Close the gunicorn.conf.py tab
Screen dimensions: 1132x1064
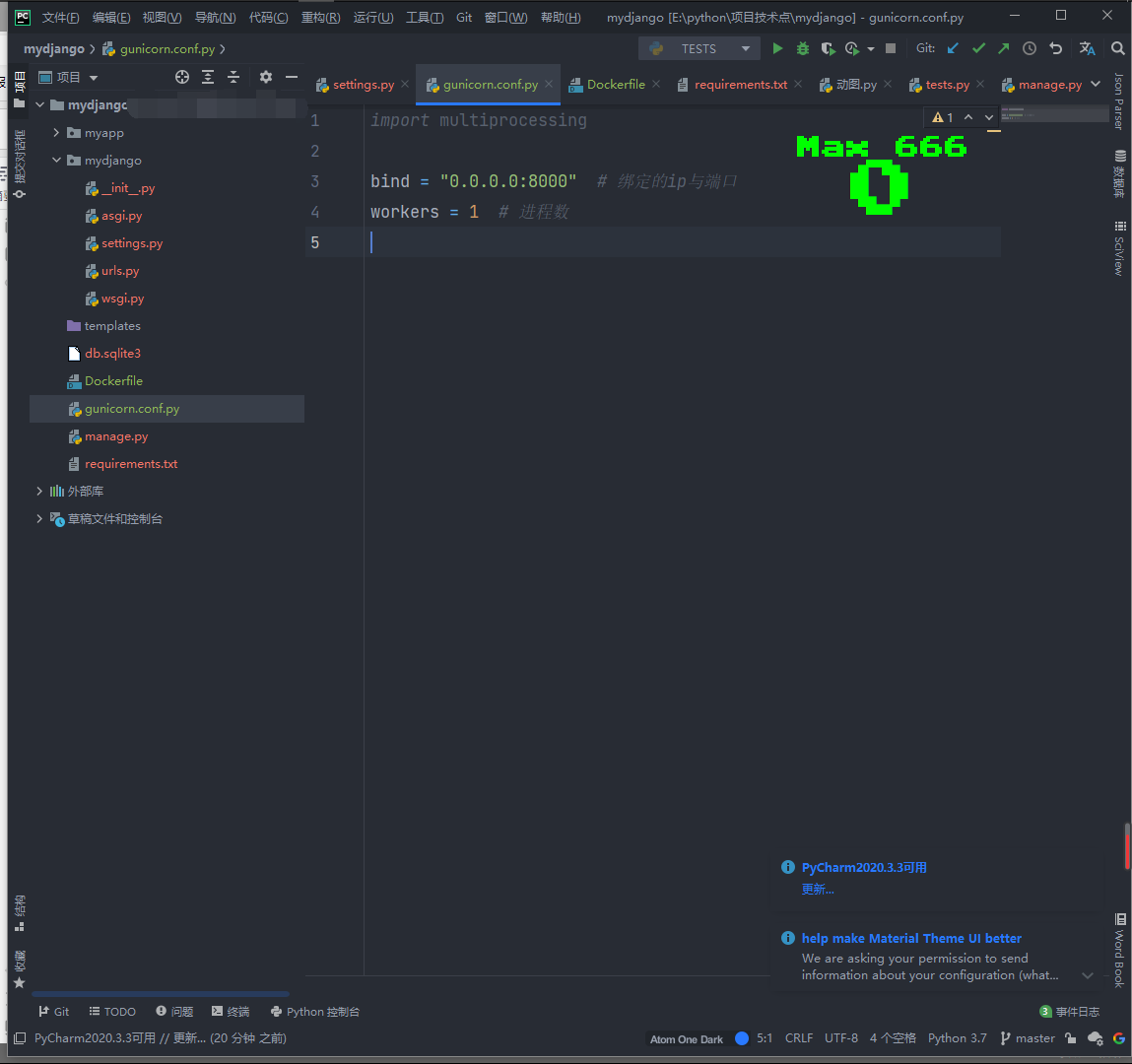tap(549, 85)
